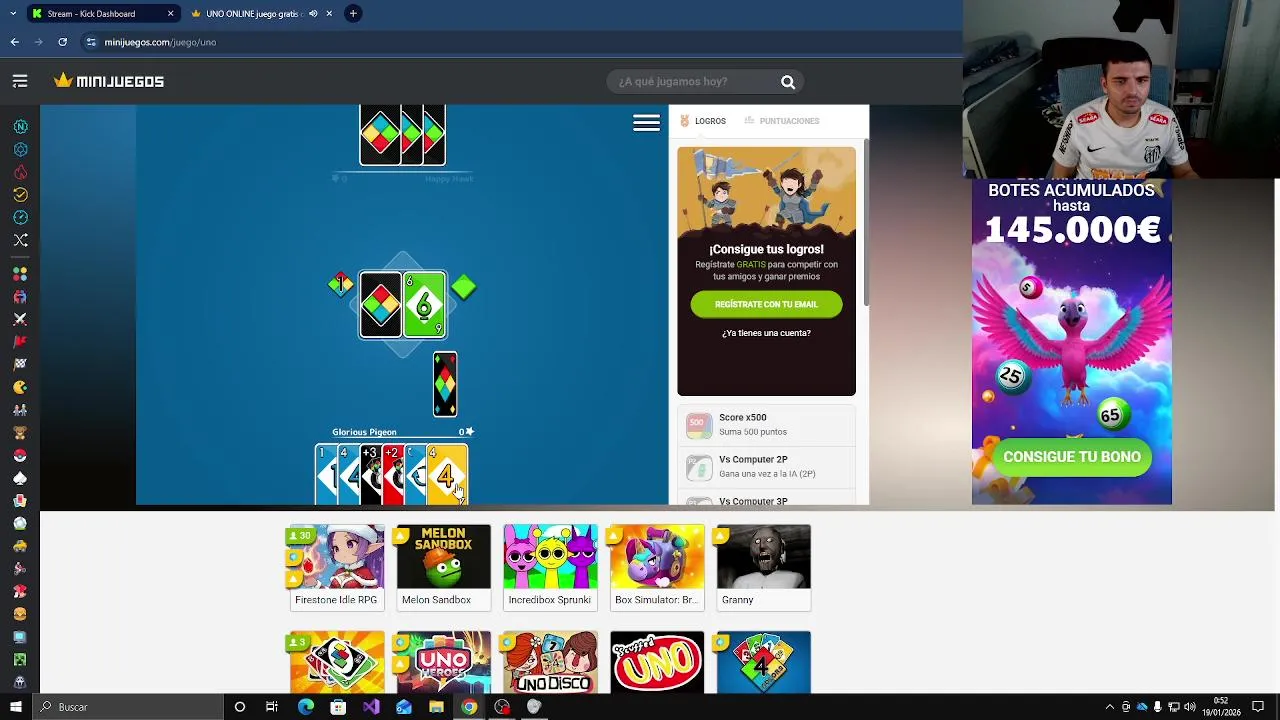1280x720 pixels.
Task: Mute the UNO ONLINE tab audio icon
Action: tap(313, 14)
